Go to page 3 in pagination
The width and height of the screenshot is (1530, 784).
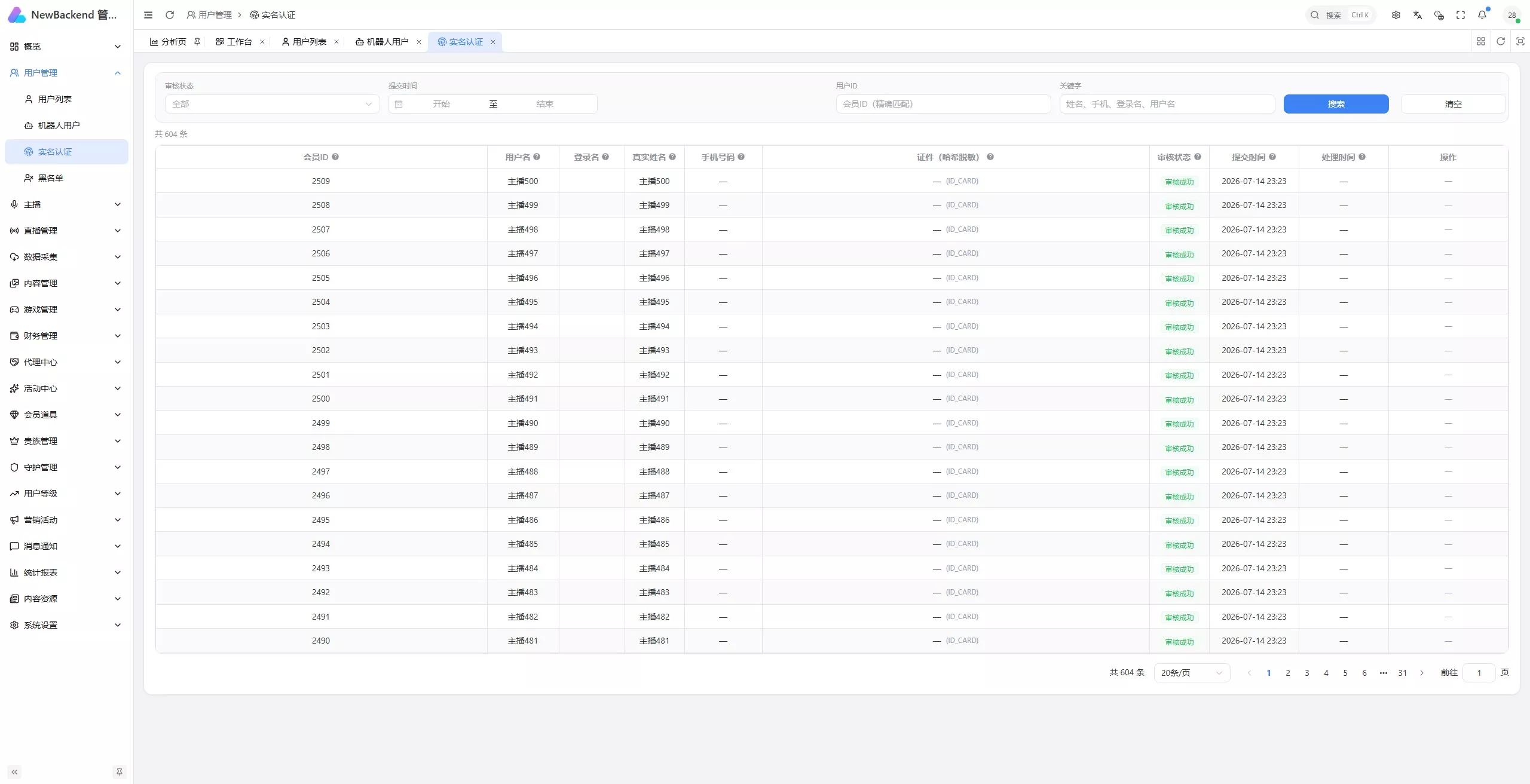[x=1307, y=673]
